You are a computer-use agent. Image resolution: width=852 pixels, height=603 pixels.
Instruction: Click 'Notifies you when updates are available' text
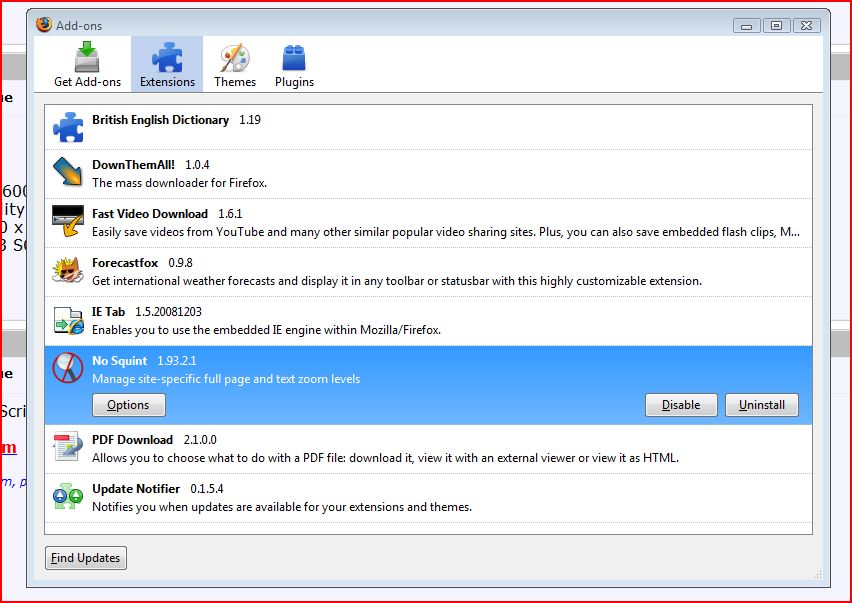click(281, 507)
